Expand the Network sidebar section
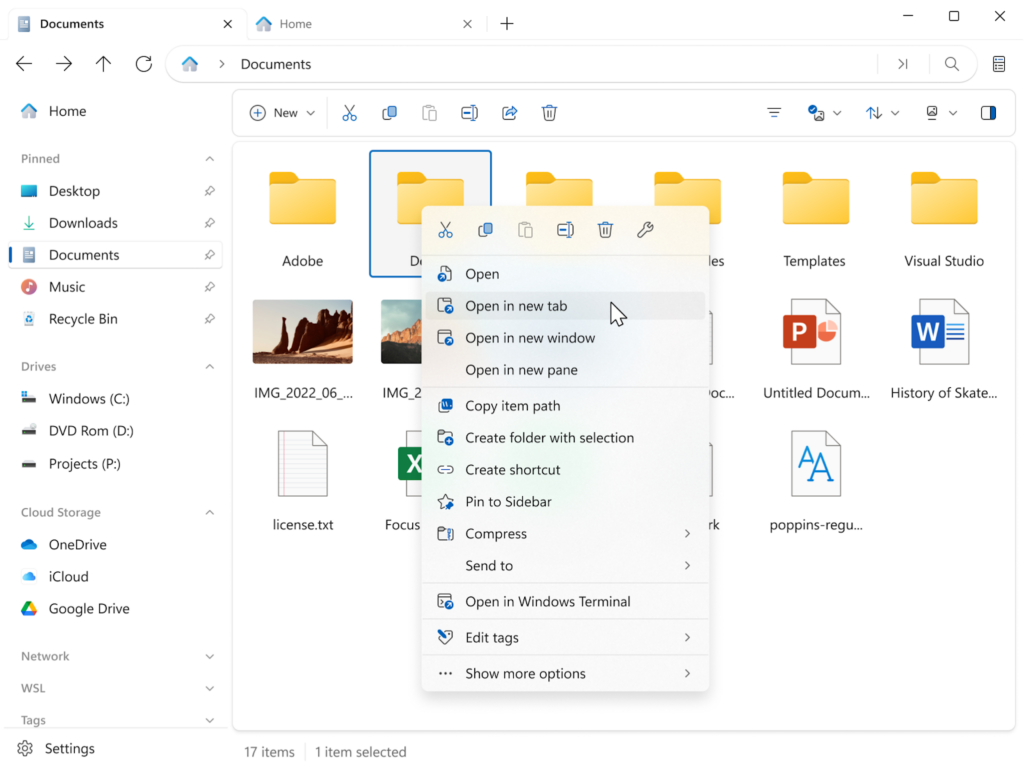1024x768 pixels. click(x=209, y=657)
